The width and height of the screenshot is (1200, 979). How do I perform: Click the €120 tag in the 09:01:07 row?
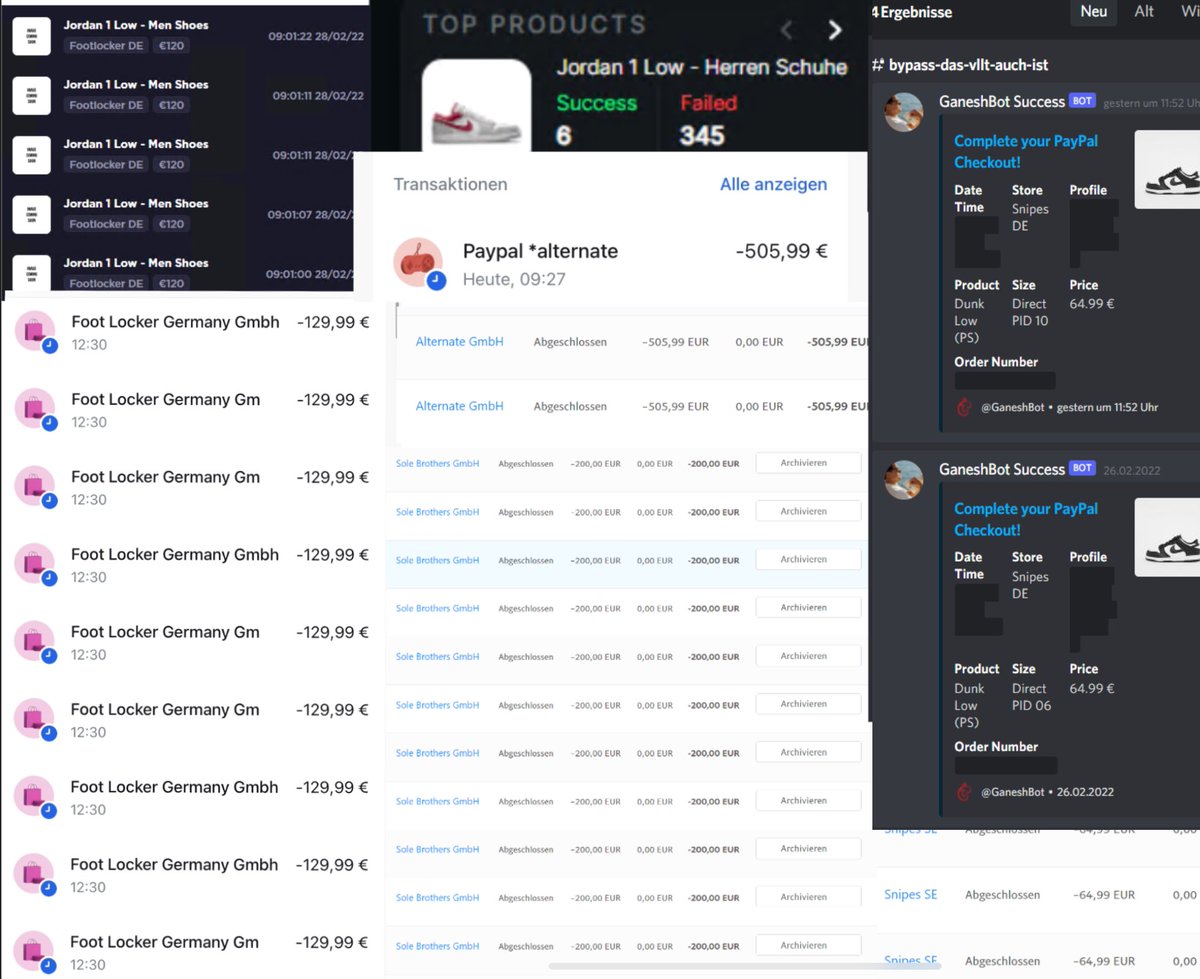[x=171, y=224]
